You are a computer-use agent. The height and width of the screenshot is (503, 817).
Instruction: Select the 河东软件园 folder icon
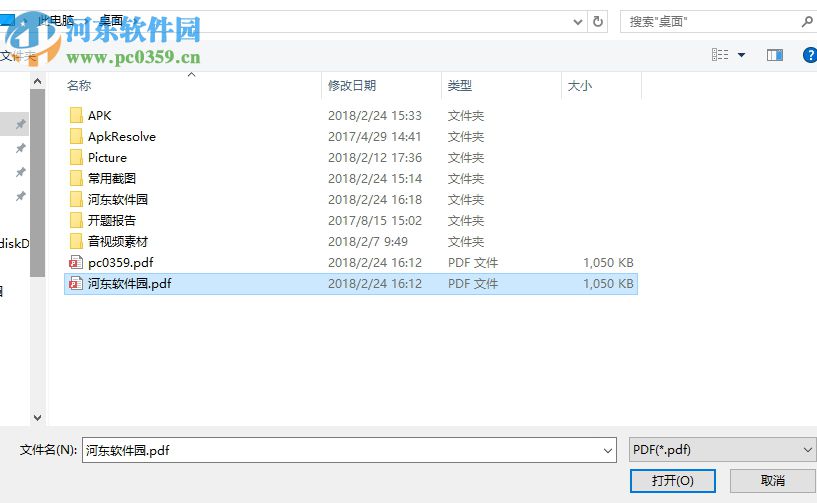tap(76, 199)
